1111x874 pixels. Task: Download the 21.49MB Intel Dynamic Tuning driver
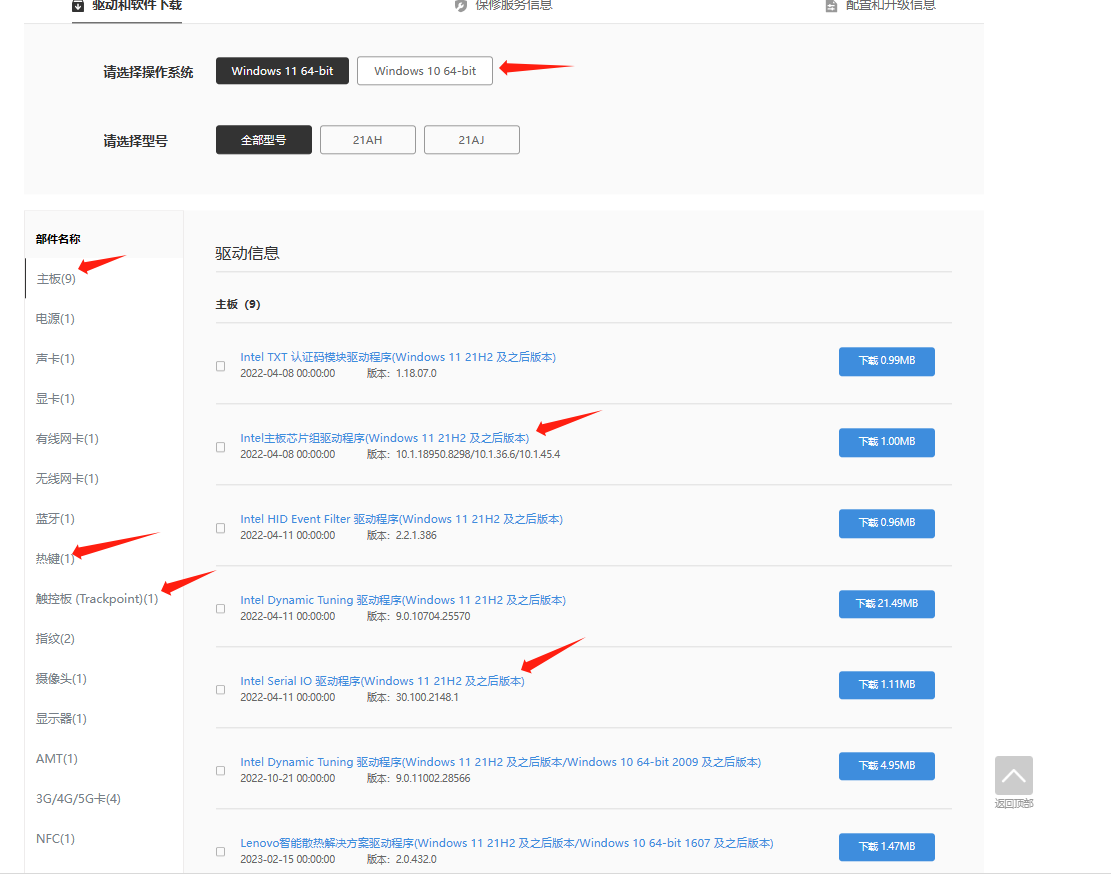[886, 604]
